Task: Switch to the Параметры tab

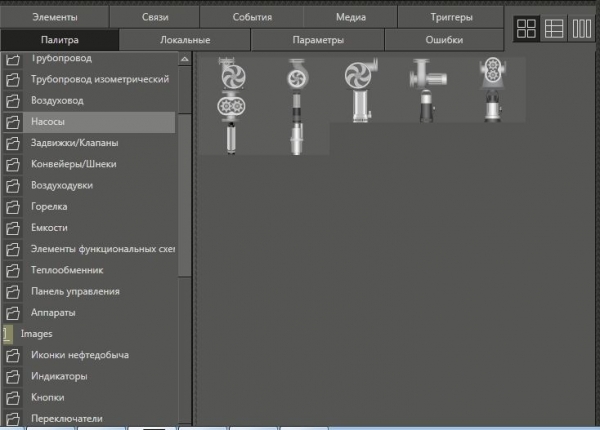Action: click(x=318, y=40)
